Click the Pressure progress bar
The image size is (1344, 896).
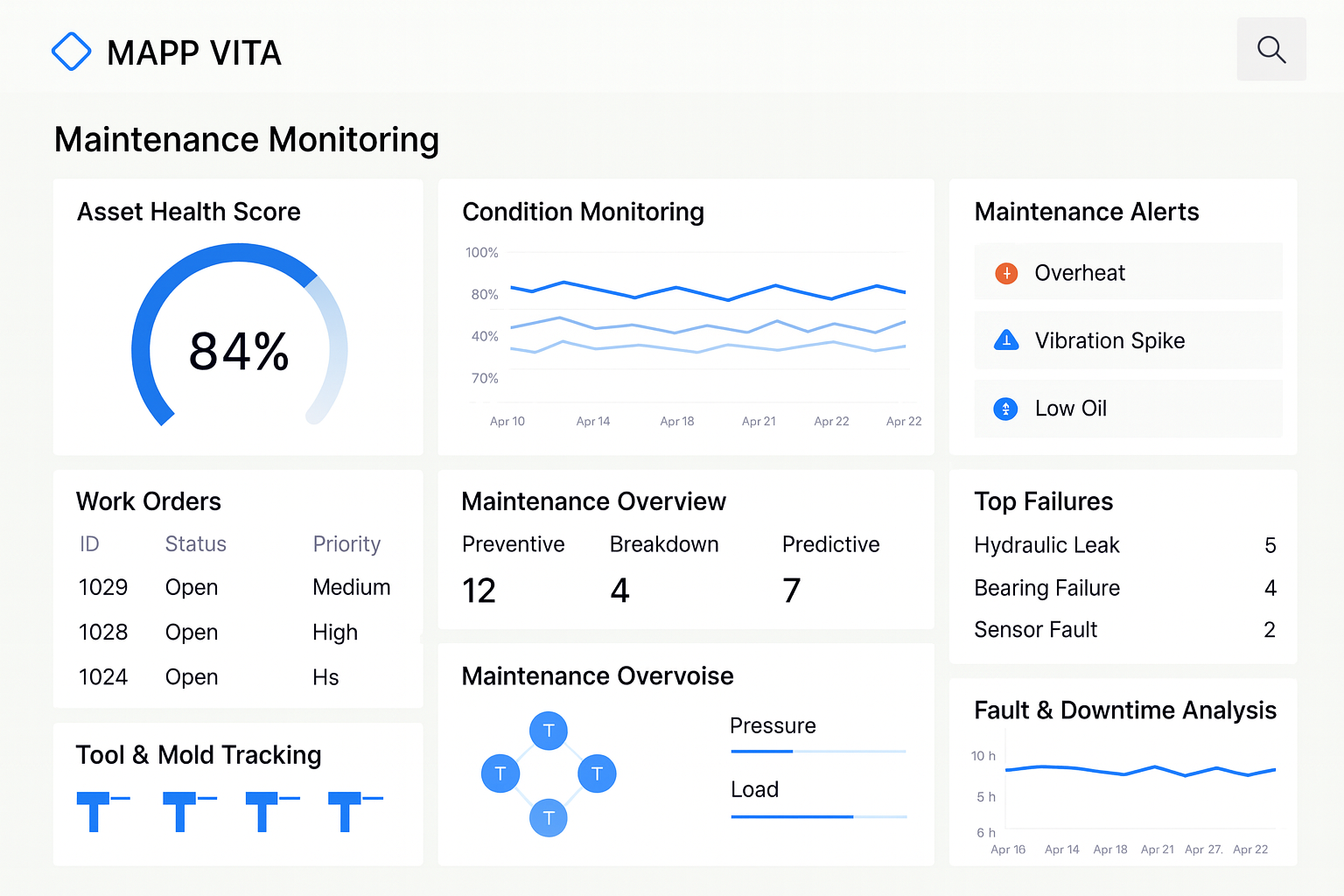tap(817, 751)
